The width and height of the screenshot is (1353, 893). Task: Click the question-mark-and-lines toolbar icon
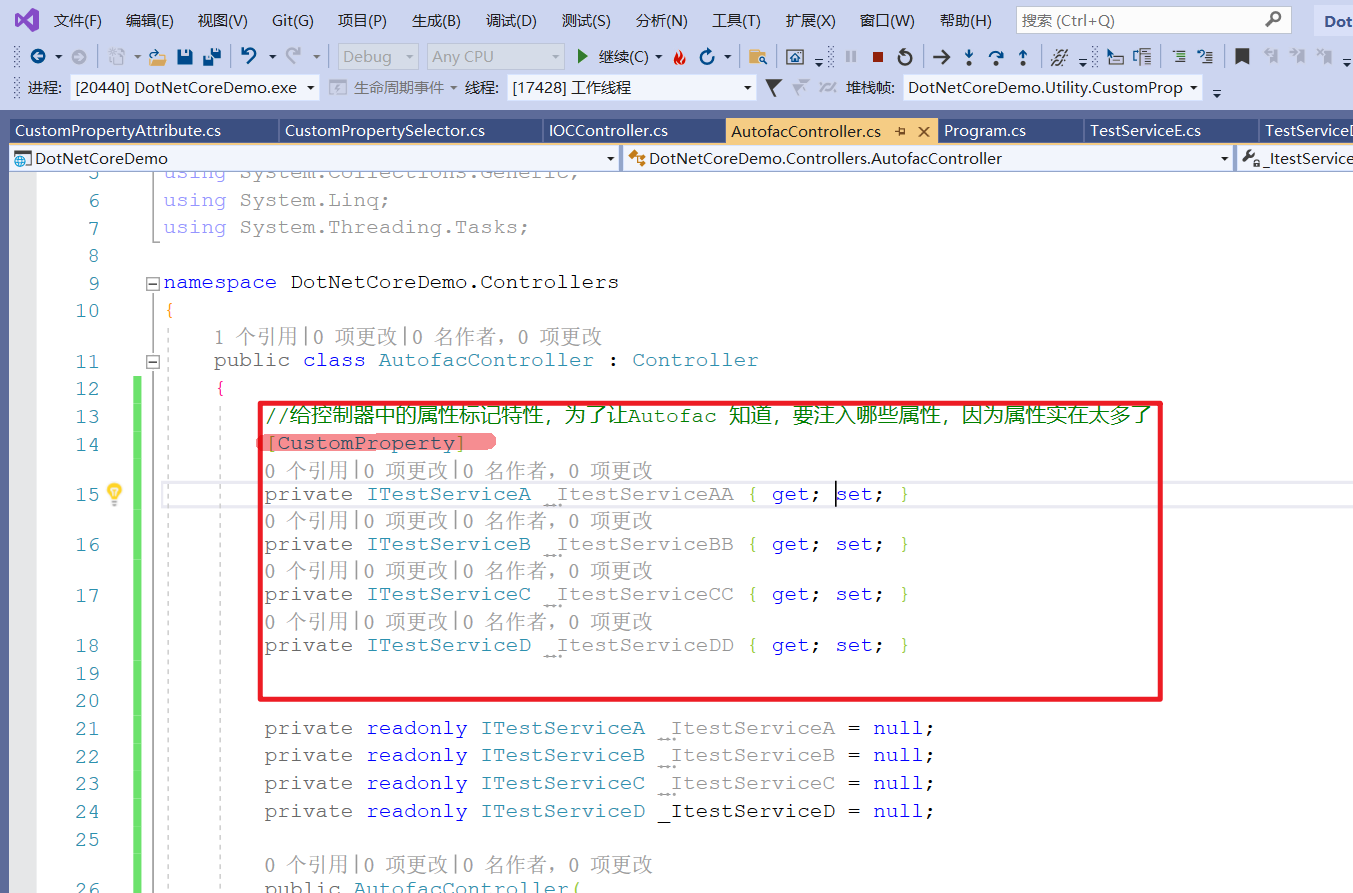click(x=1206, y=57)
